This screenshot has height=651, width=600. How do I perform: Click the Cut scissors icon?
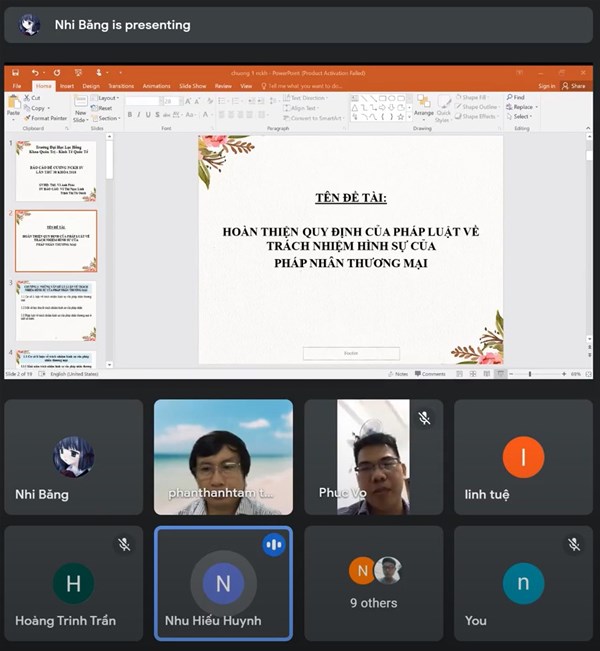(25, 98)
